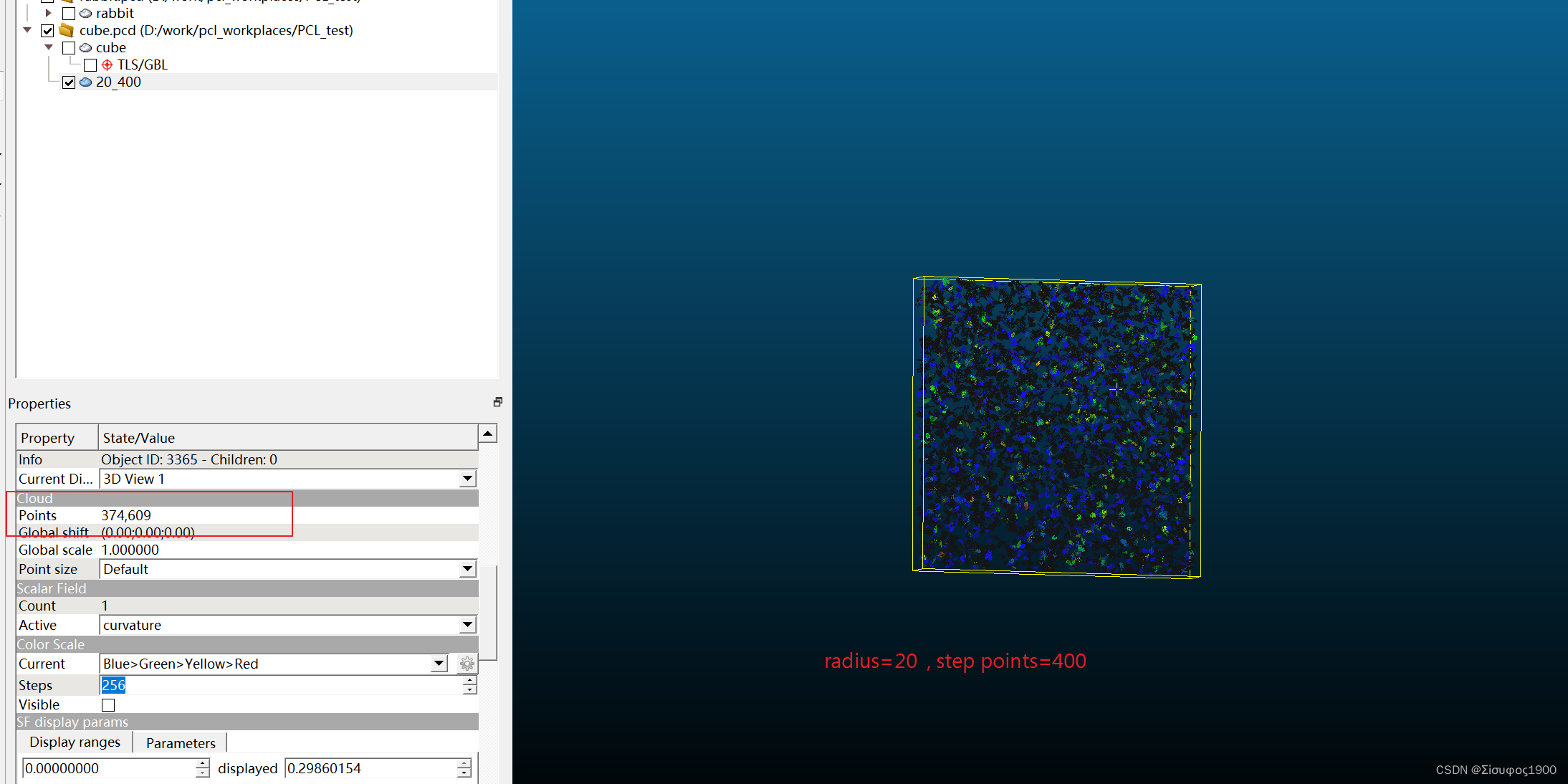Collapse the cube tree node
This screenshot has height=784, width=1568.
coord(49,47)
